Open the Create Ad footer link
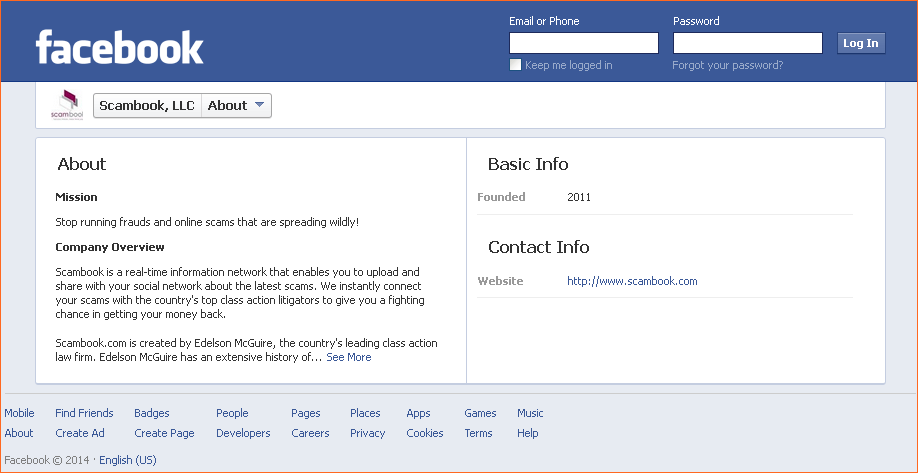This screenshot has width=918, height=473. pyautogui.click(x=80, y=433)
